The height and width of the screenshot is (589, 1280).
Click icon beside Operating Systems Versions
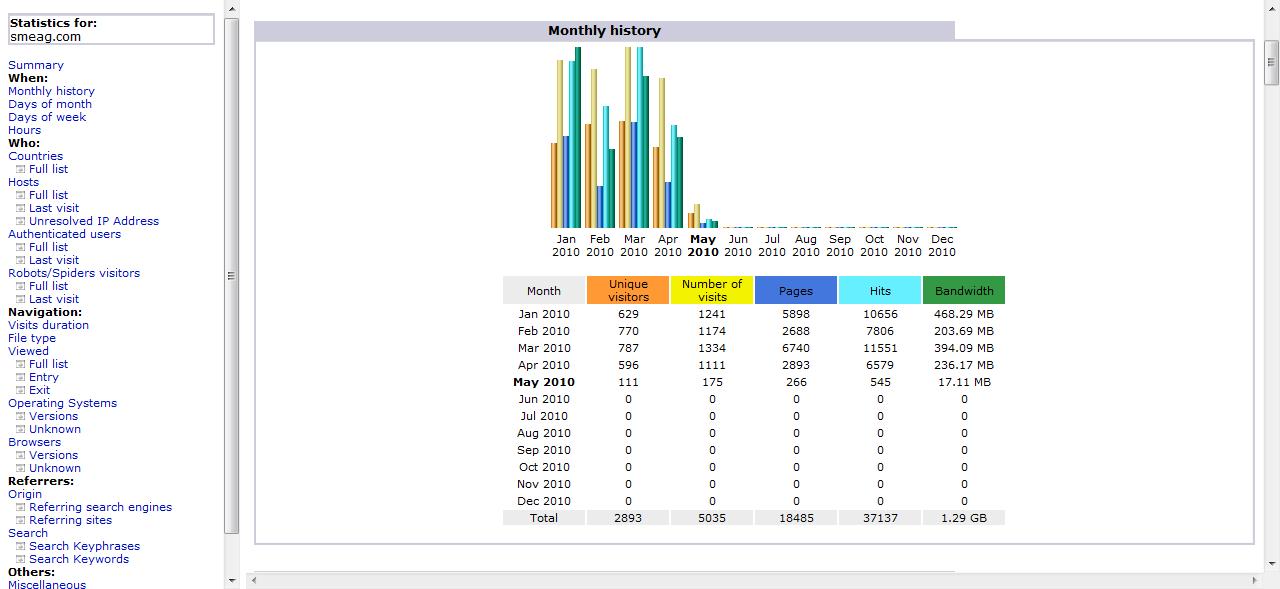tap(20, 416)
